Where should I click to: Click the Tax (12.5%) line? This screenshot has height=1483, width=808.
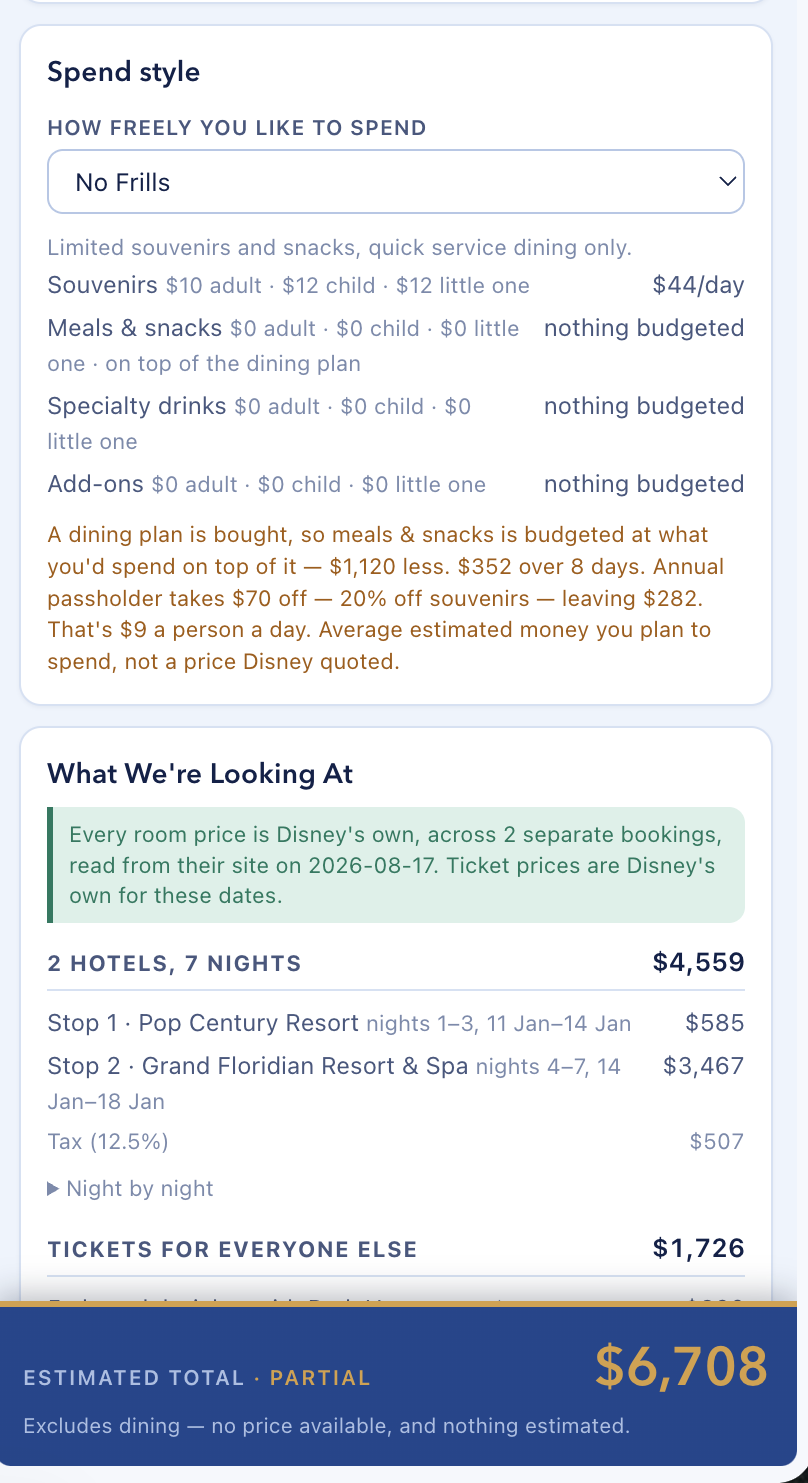396,1141
